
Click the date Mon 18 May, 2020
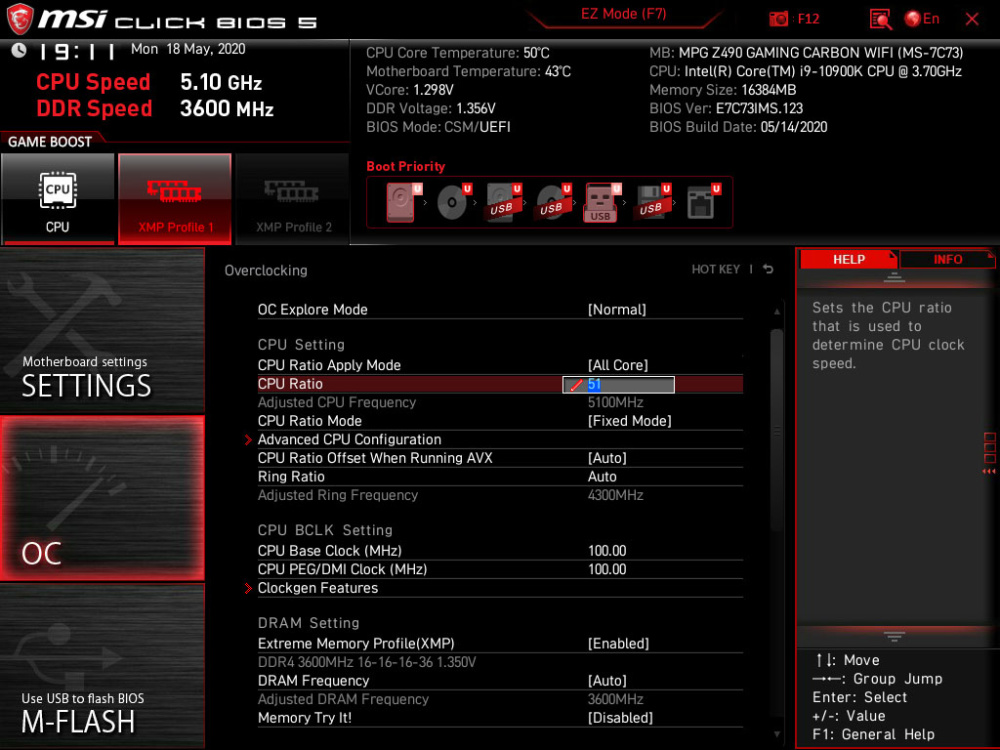pos(188,49)
